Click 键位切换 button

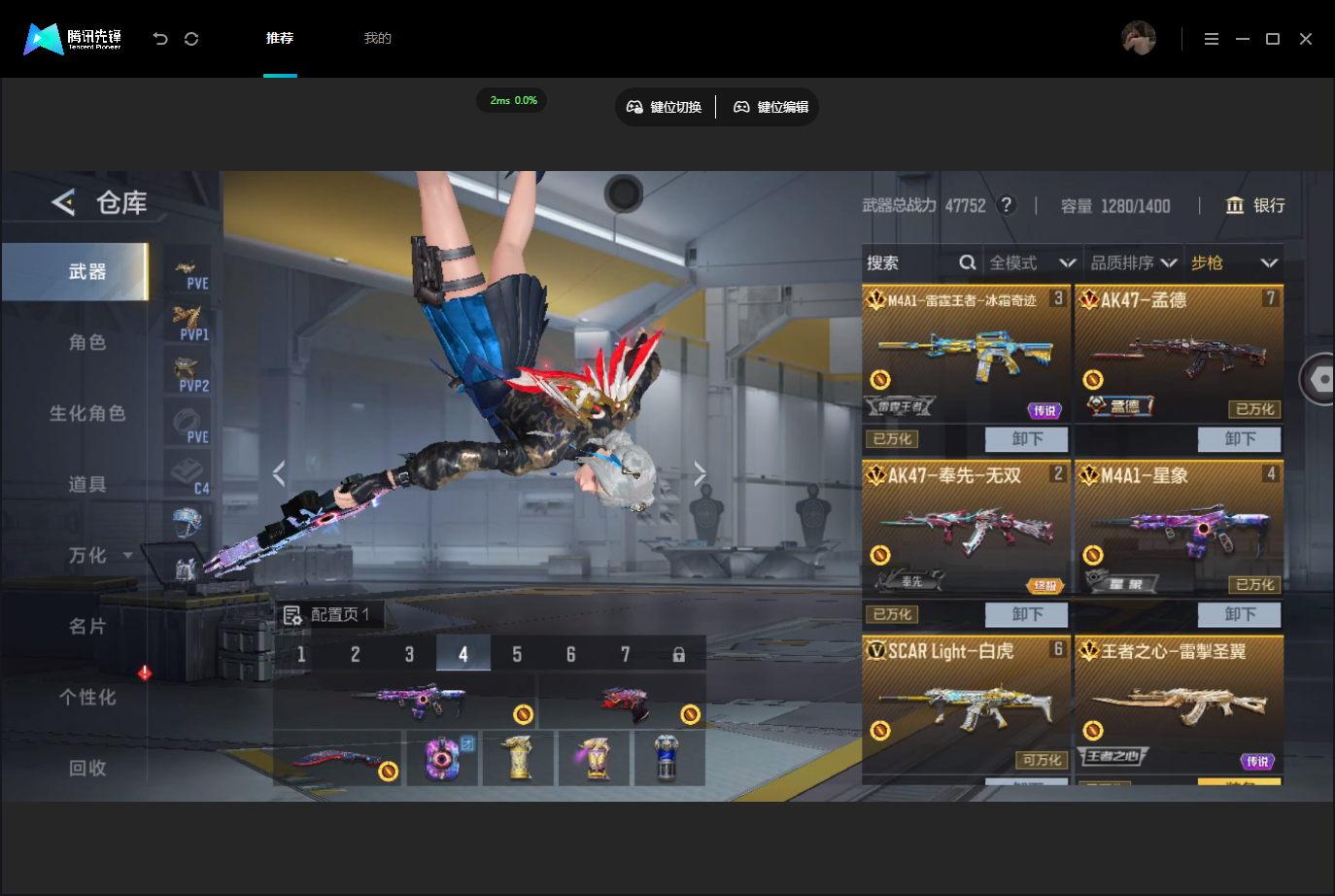click(x=665, y=107)
